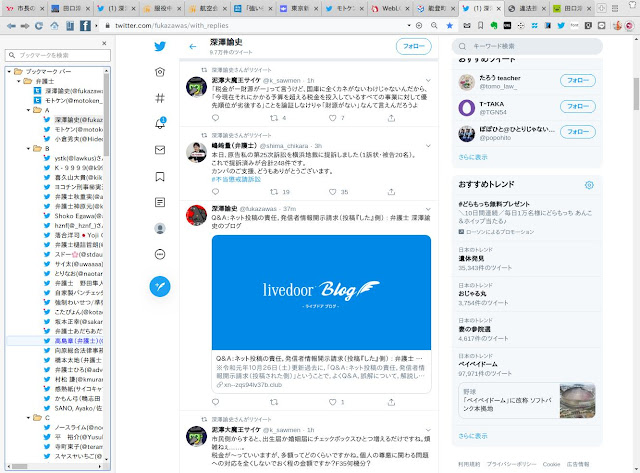Open dropdown caret on shima_chikara tweet
Screen dimensions: 640x473
428,146
